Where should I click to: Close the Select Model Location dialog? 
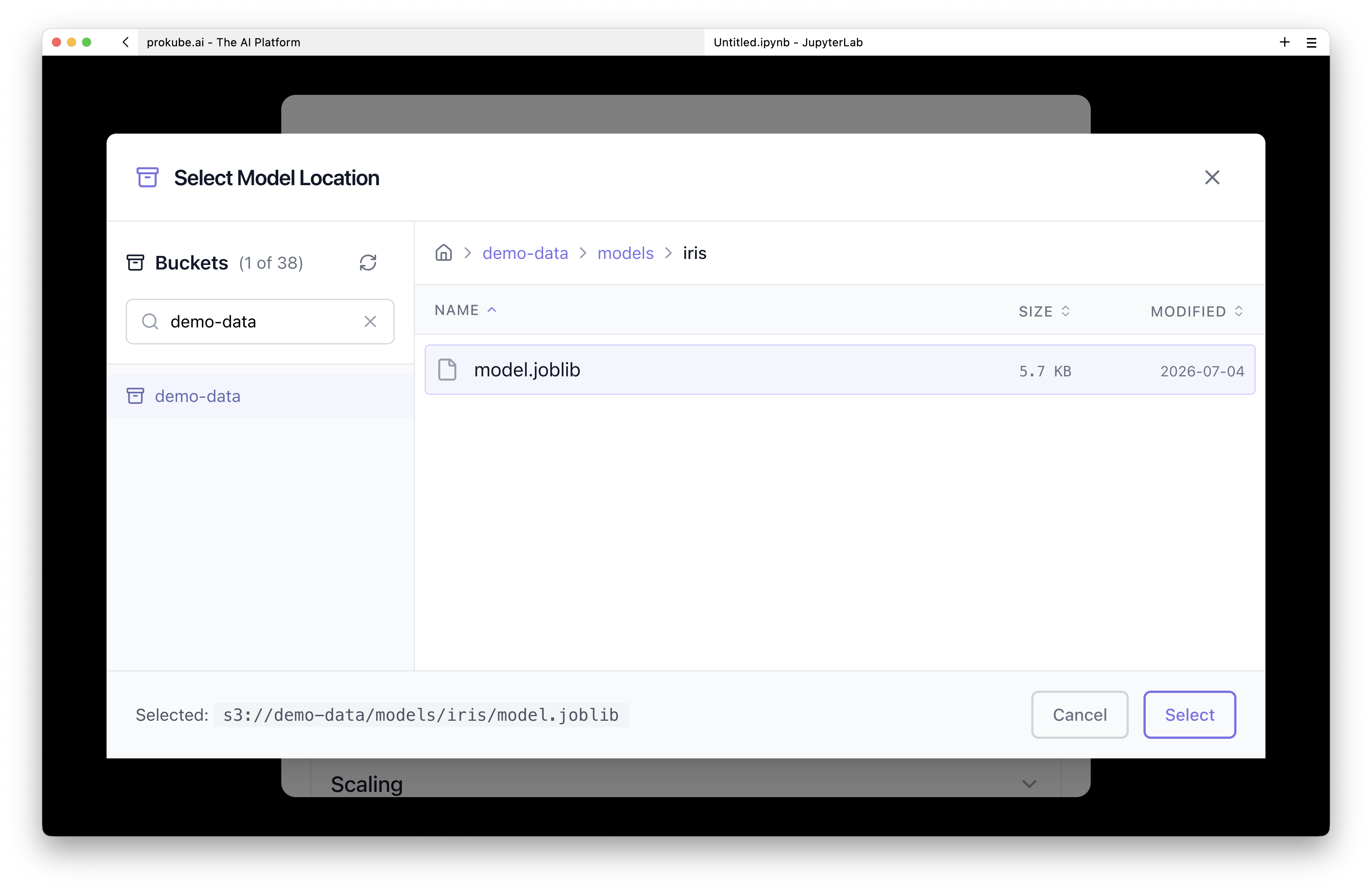click(x=1212, y=178)
